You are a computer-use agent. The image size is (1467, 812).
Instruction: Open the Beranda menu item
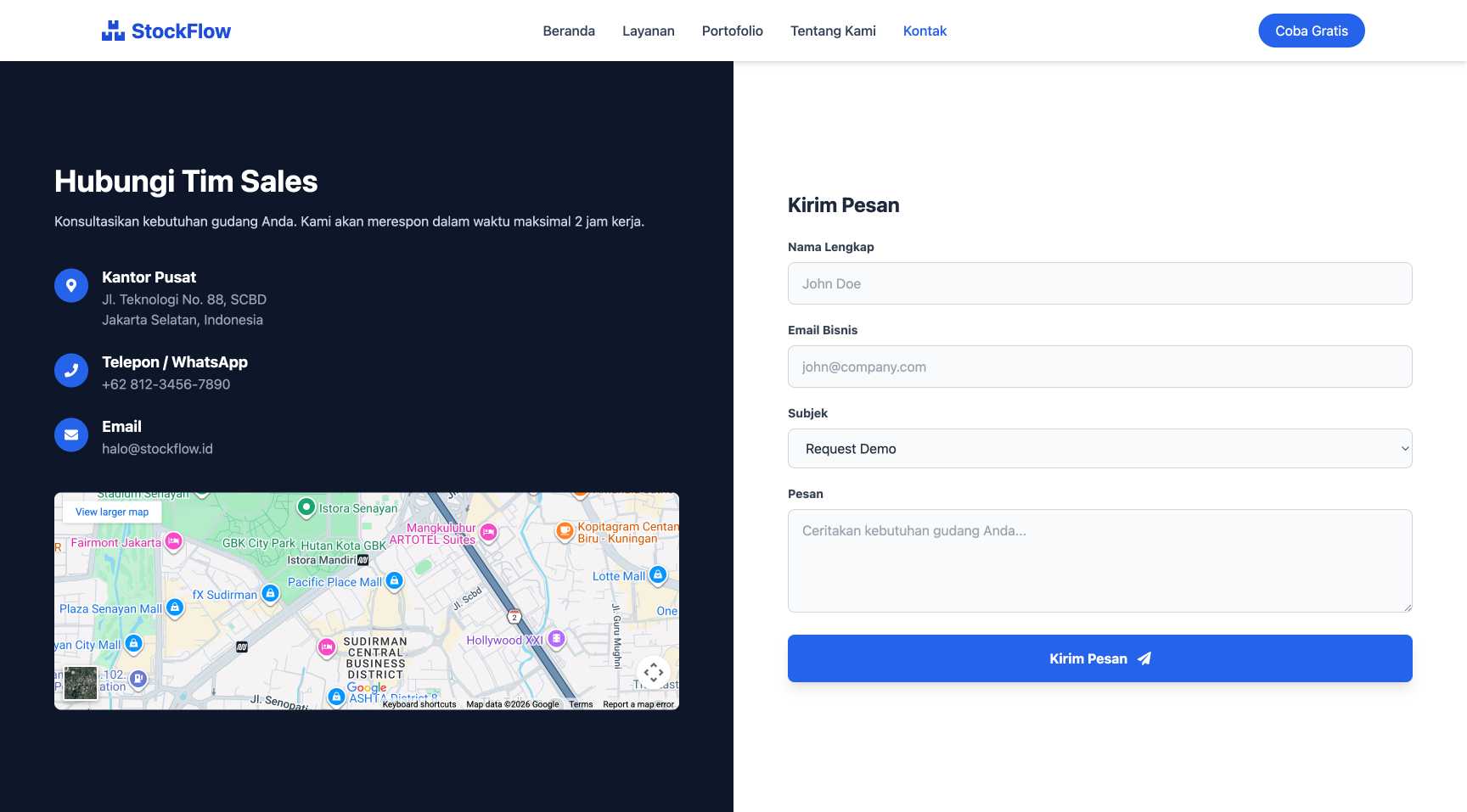[x=569, y=31]
